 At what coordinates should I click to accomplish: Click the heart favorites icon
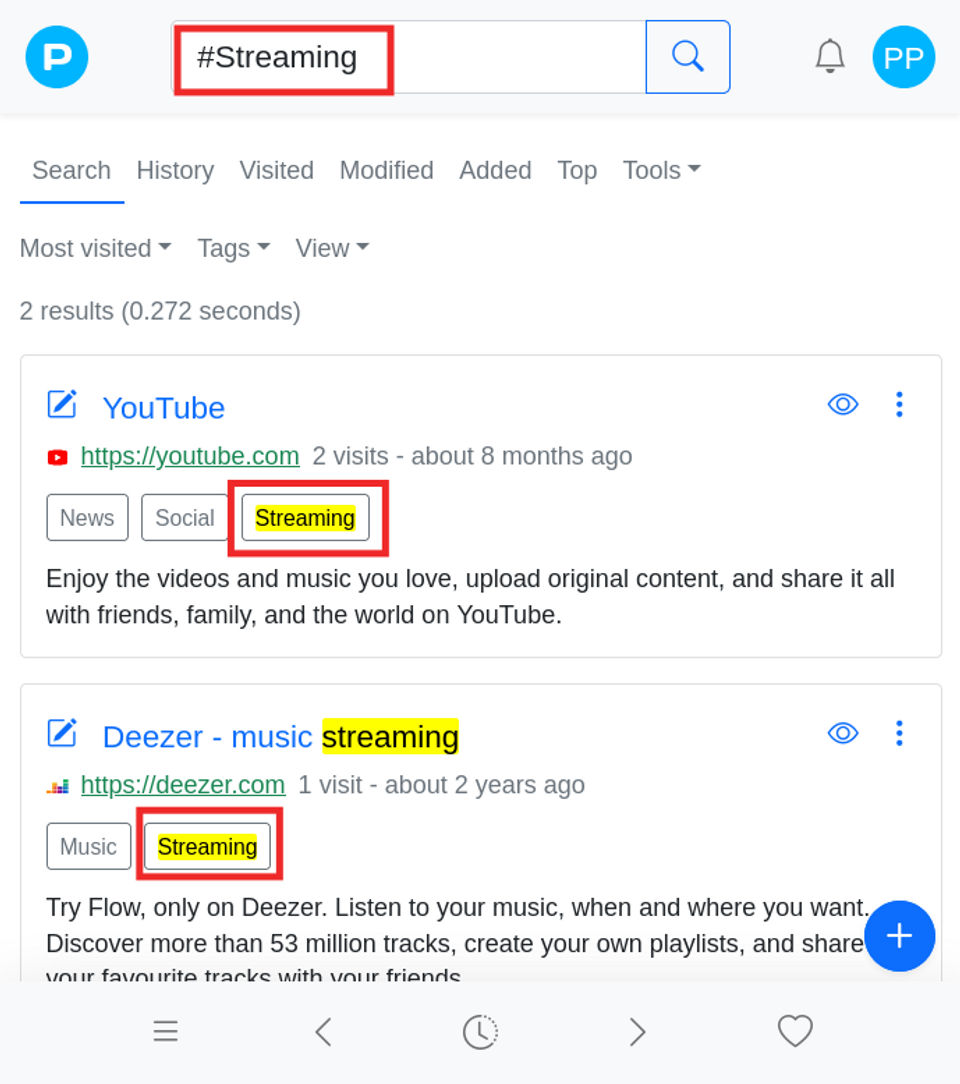coord(795,1031)
